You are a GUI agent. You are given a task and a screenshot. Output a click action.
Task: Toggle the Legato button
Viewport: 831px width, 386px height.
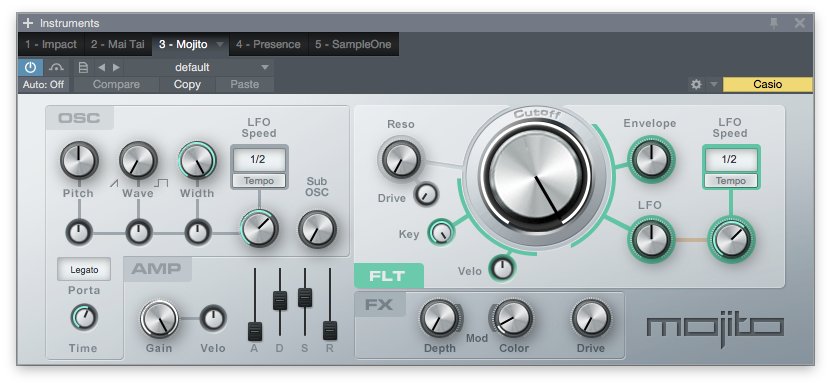coord(84,270)
